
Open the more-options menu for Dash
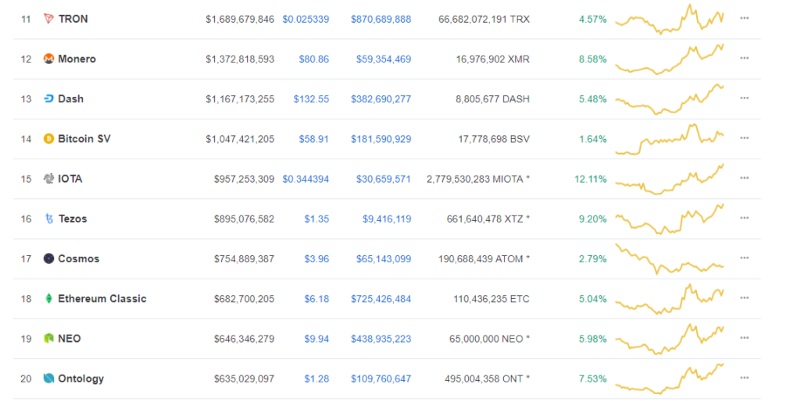[744, 98]
